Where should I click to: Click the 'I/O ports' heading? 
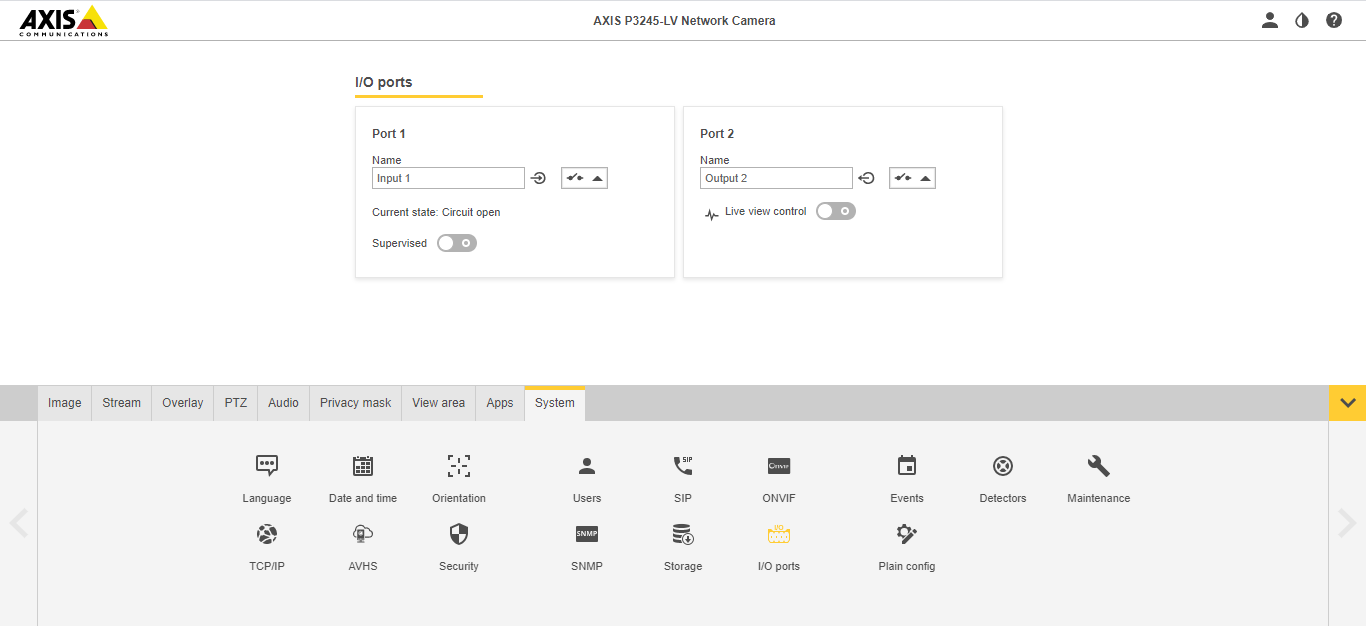pyautogui.click(x=384, y=82)
